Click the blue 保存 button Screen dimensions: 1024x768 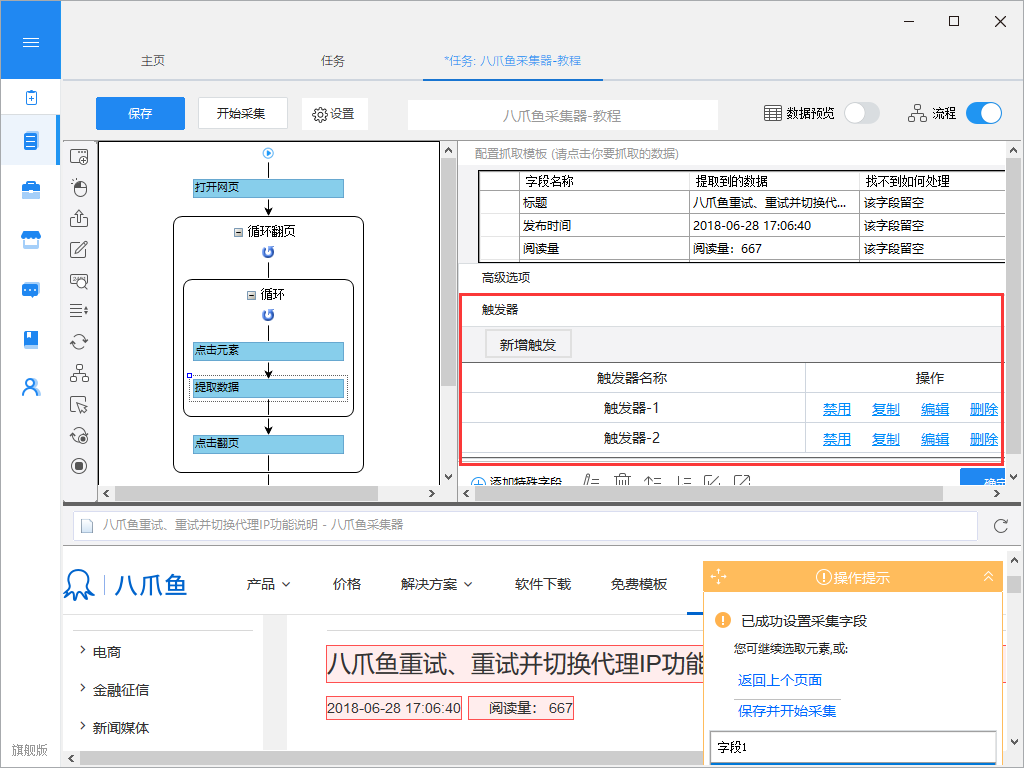pyautogui.click(x=140, y=114)
